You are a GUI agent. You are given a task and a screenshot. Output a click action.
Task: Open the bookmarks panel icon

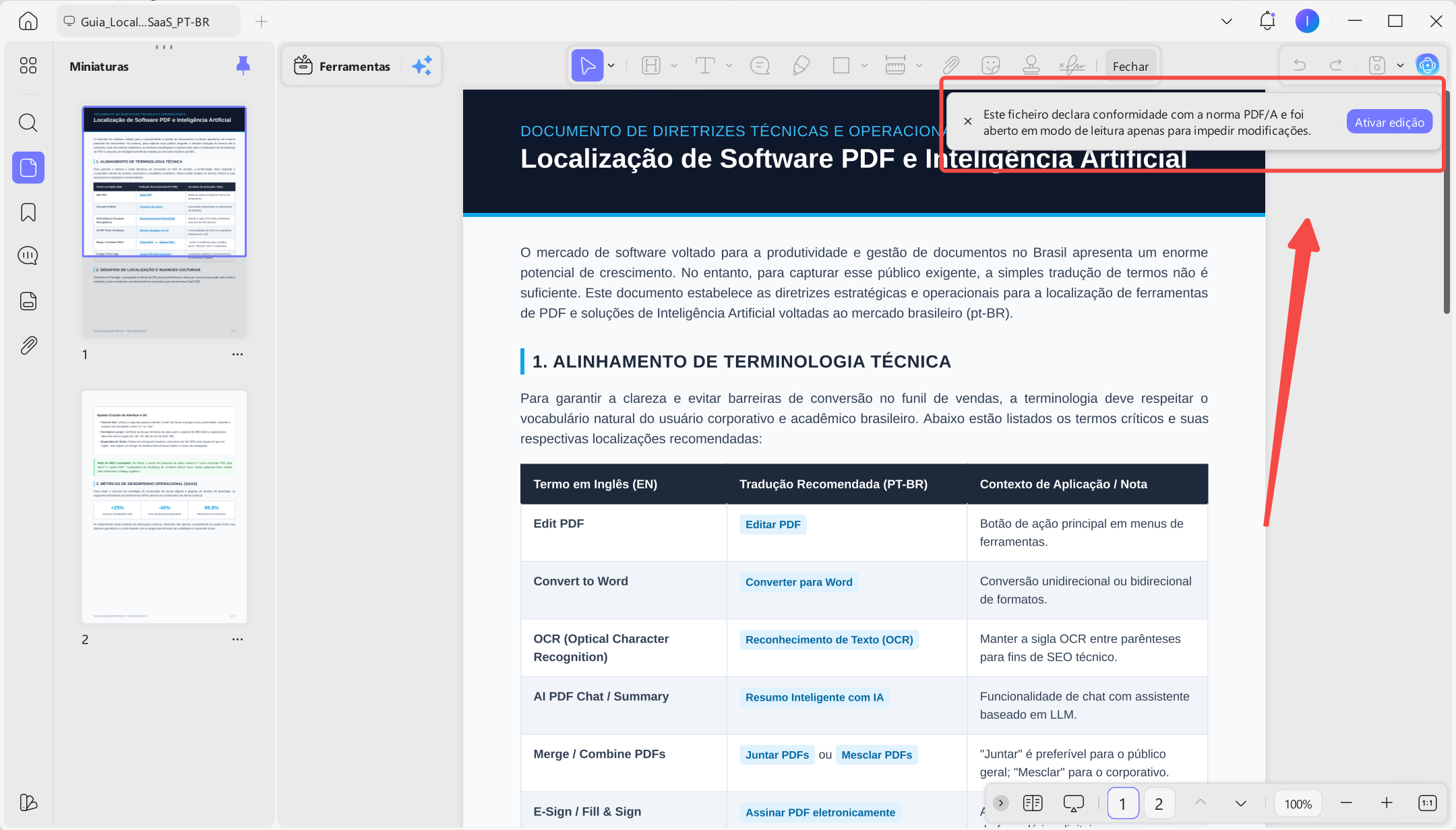pyautogui.click(x=28, y=212)
